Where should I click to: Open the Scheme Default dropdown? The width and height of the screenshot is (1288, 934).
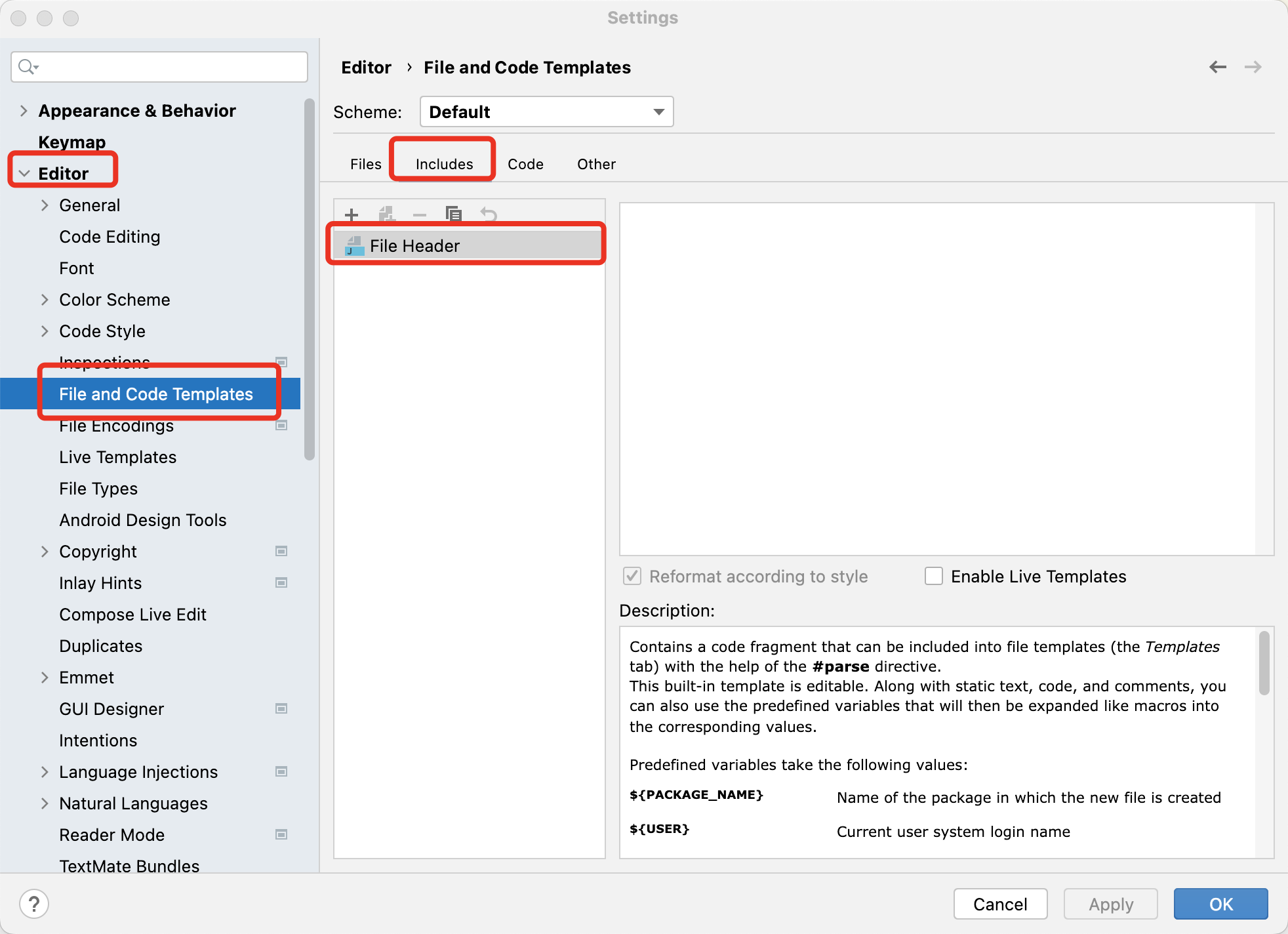pyautogui.click(x=546, y=112)
